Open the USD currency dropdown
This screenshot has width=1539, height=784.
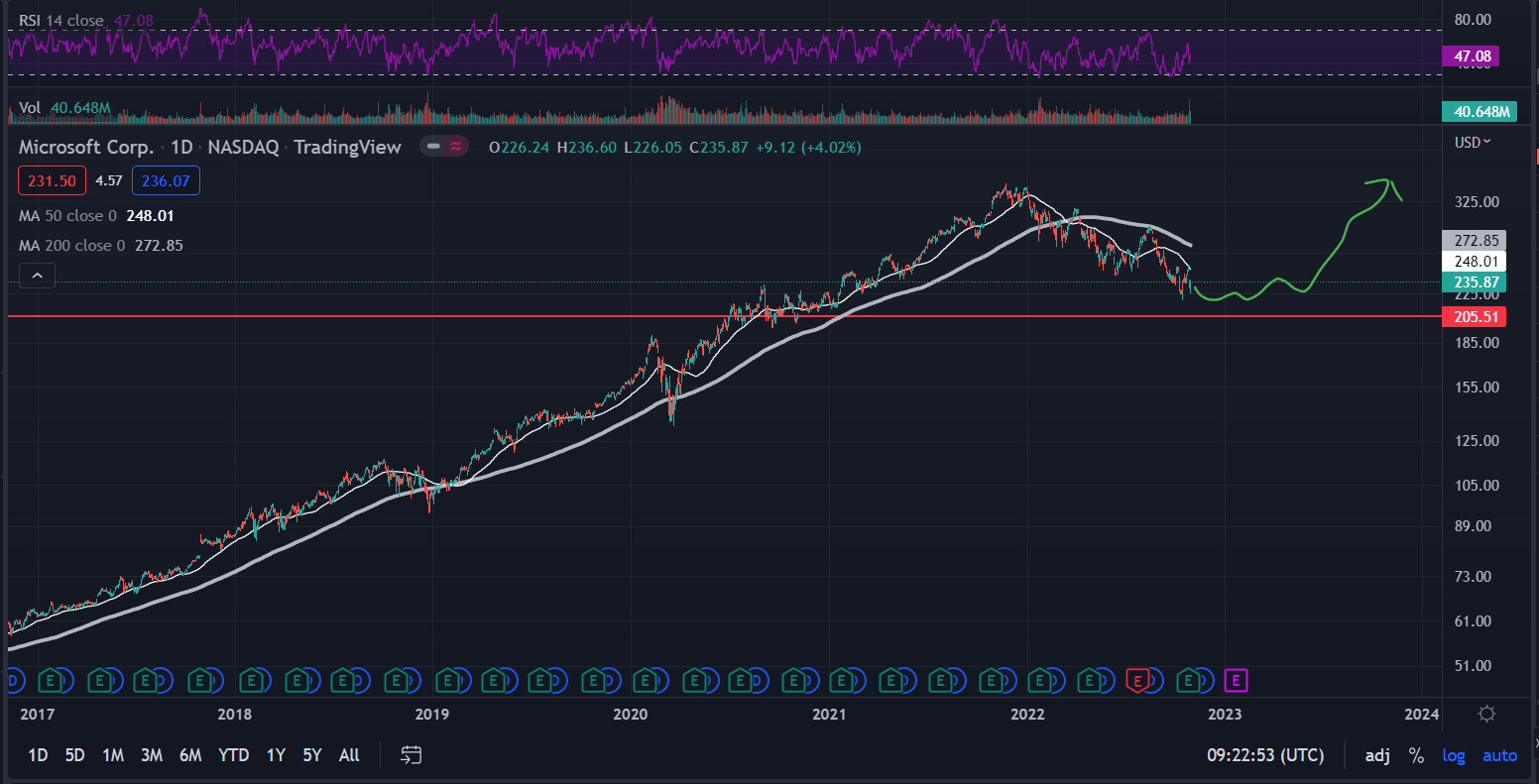pos(1473,142)
